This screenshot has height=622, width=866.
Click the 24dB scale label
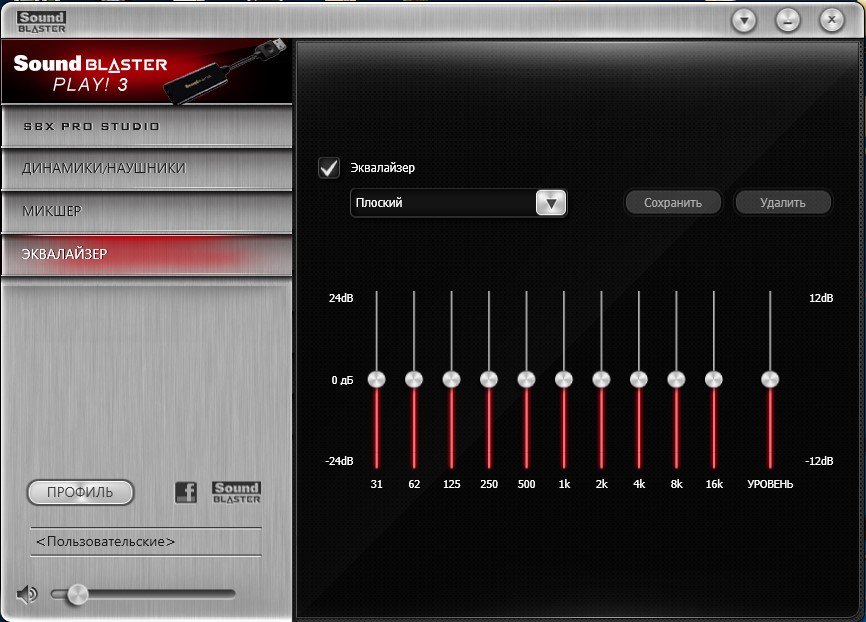tap(341, 298)
